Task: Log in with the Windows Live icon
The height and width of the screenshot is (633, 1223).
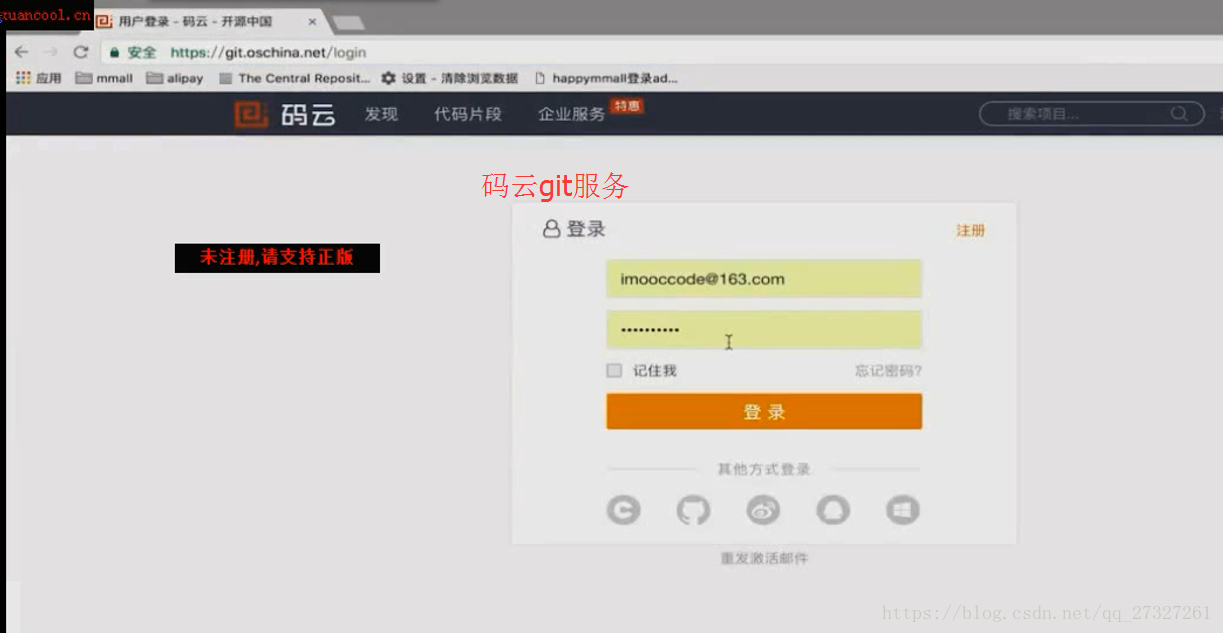Action: click(x=902, y=510)
